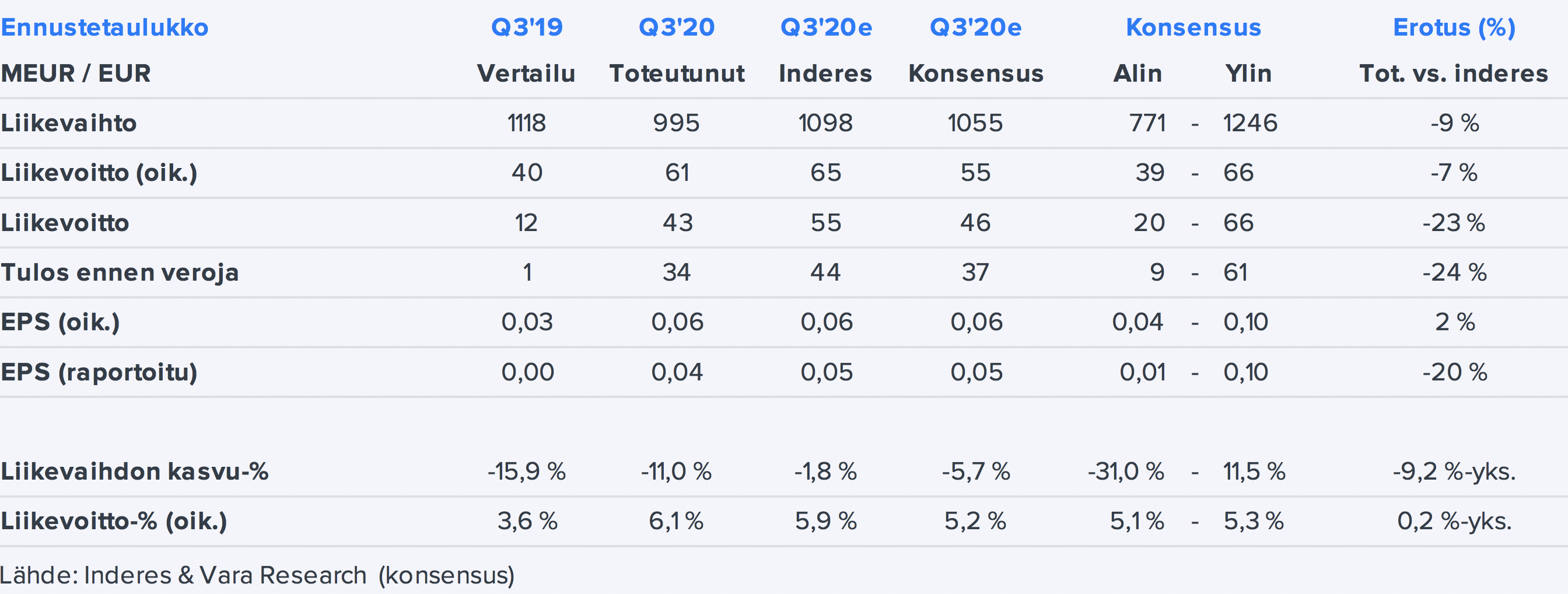This screenshot has width=1568, height=594.
Task: Click the Ennustetaulukko table title
Action: click(104, 27)
